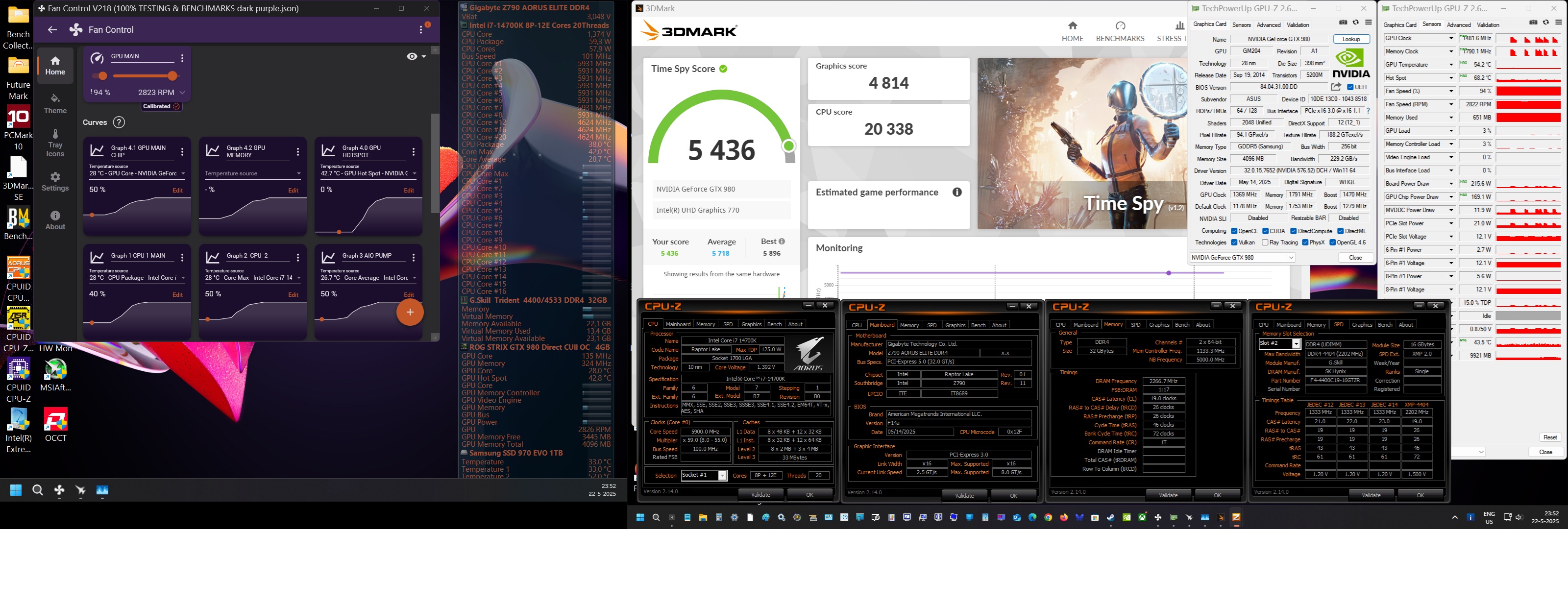The image size is (1568, 604).
Task: Open temperature source dropdown for Graph 2 CPU 2
Action: pos(253,278)
